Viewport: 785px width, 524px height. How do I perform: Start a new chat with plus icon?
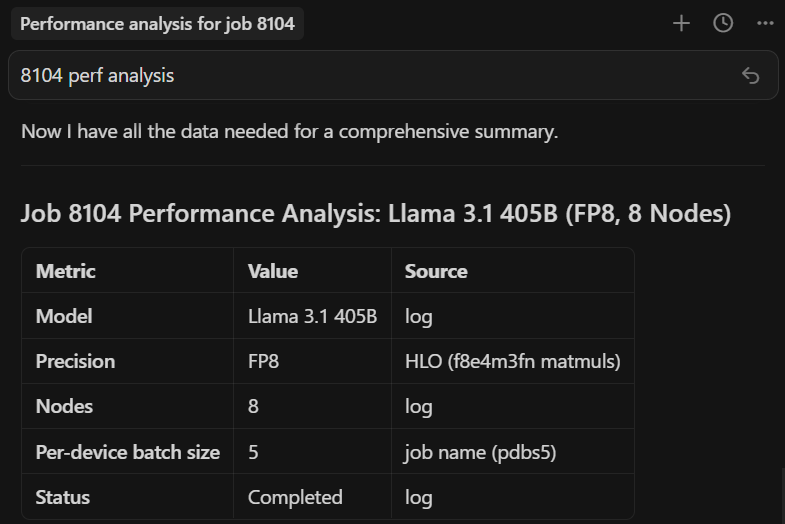coord(681,23)
